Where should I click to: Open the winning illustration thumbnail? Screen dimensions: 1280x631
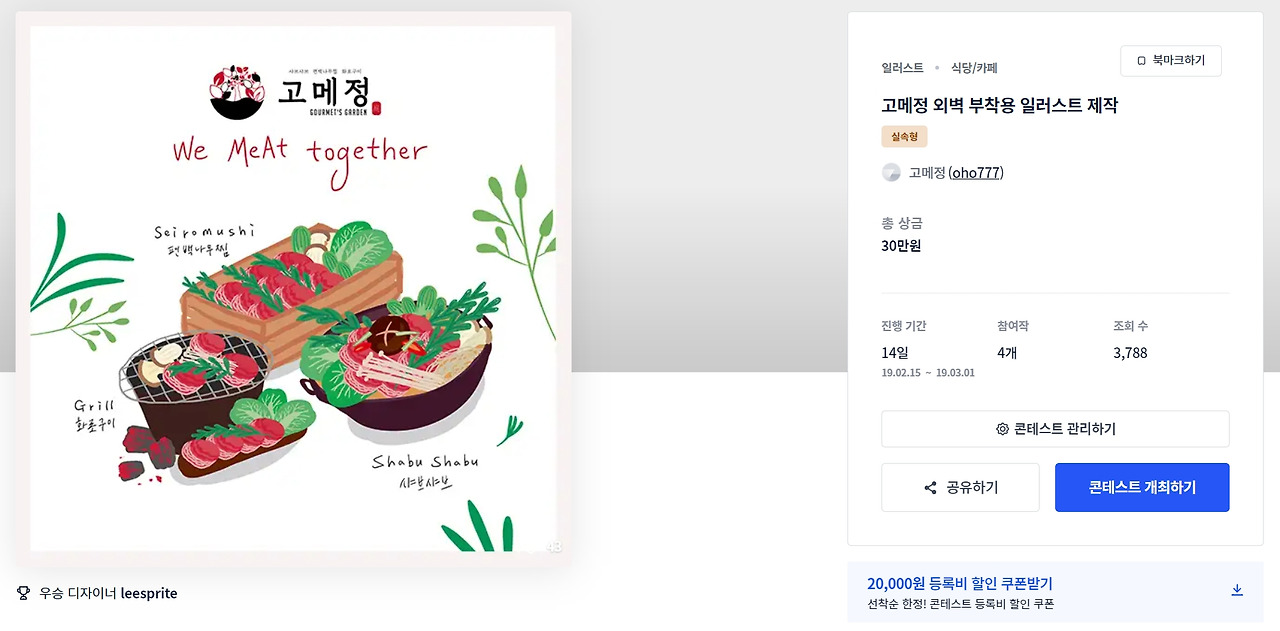pos(292,289)
